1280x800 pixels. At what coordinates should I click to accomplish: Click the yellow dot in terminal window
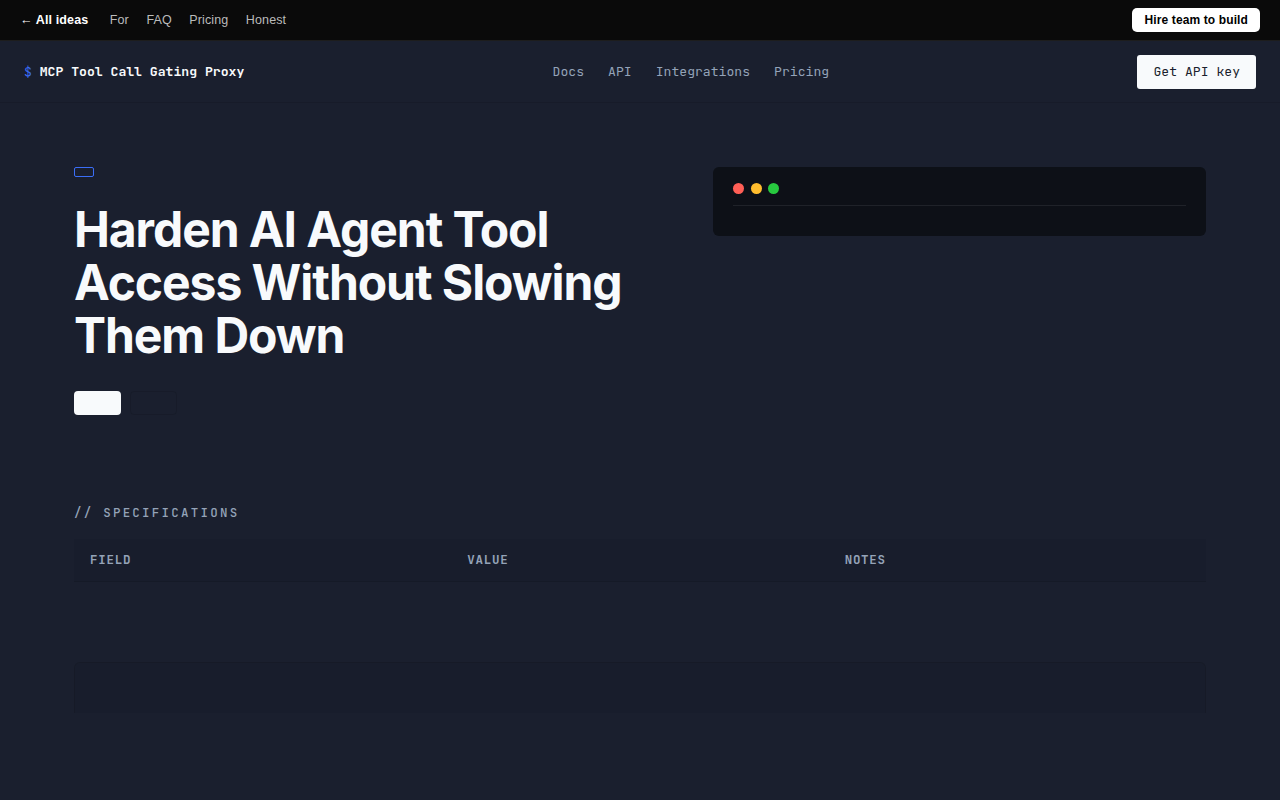(x=756, y=188)
